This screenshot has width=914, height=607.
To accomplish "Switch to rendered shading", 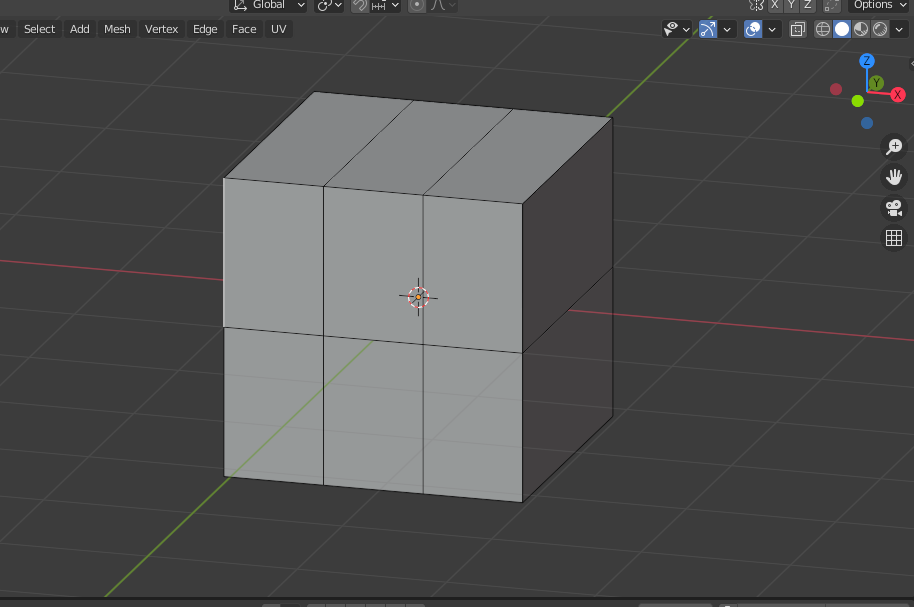I will click(x=880, y=29).
